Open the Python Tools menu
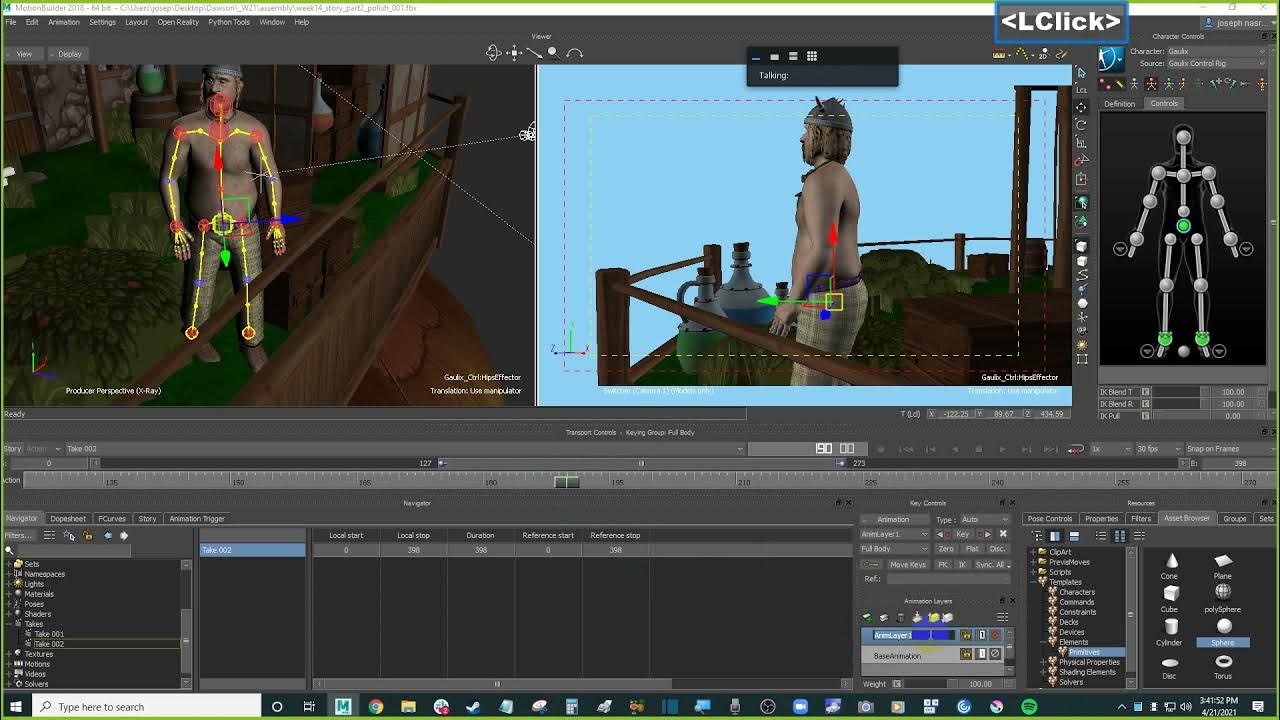This screenshot has height=720, width=1280. click(229, 22)
